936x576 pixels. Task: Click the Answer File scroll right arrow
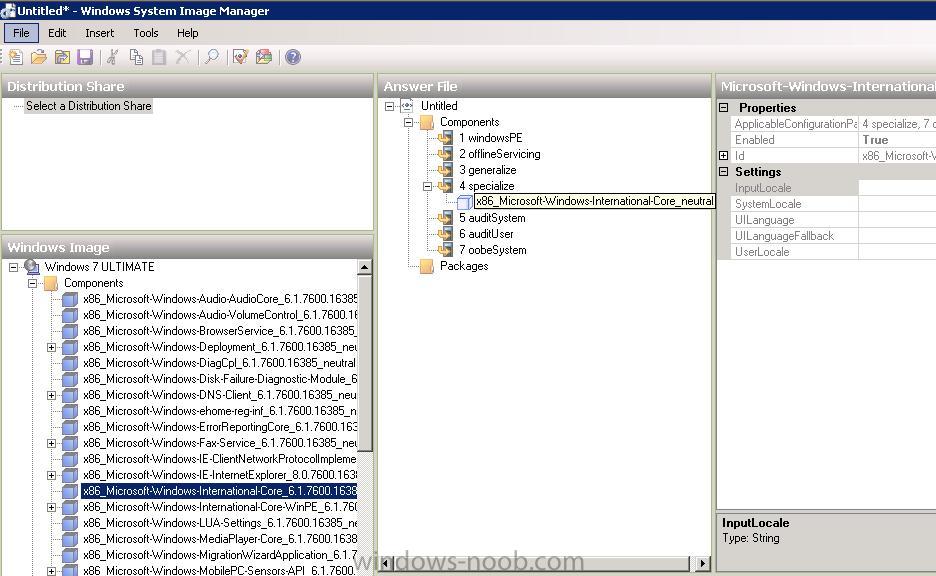click(703, 563)
